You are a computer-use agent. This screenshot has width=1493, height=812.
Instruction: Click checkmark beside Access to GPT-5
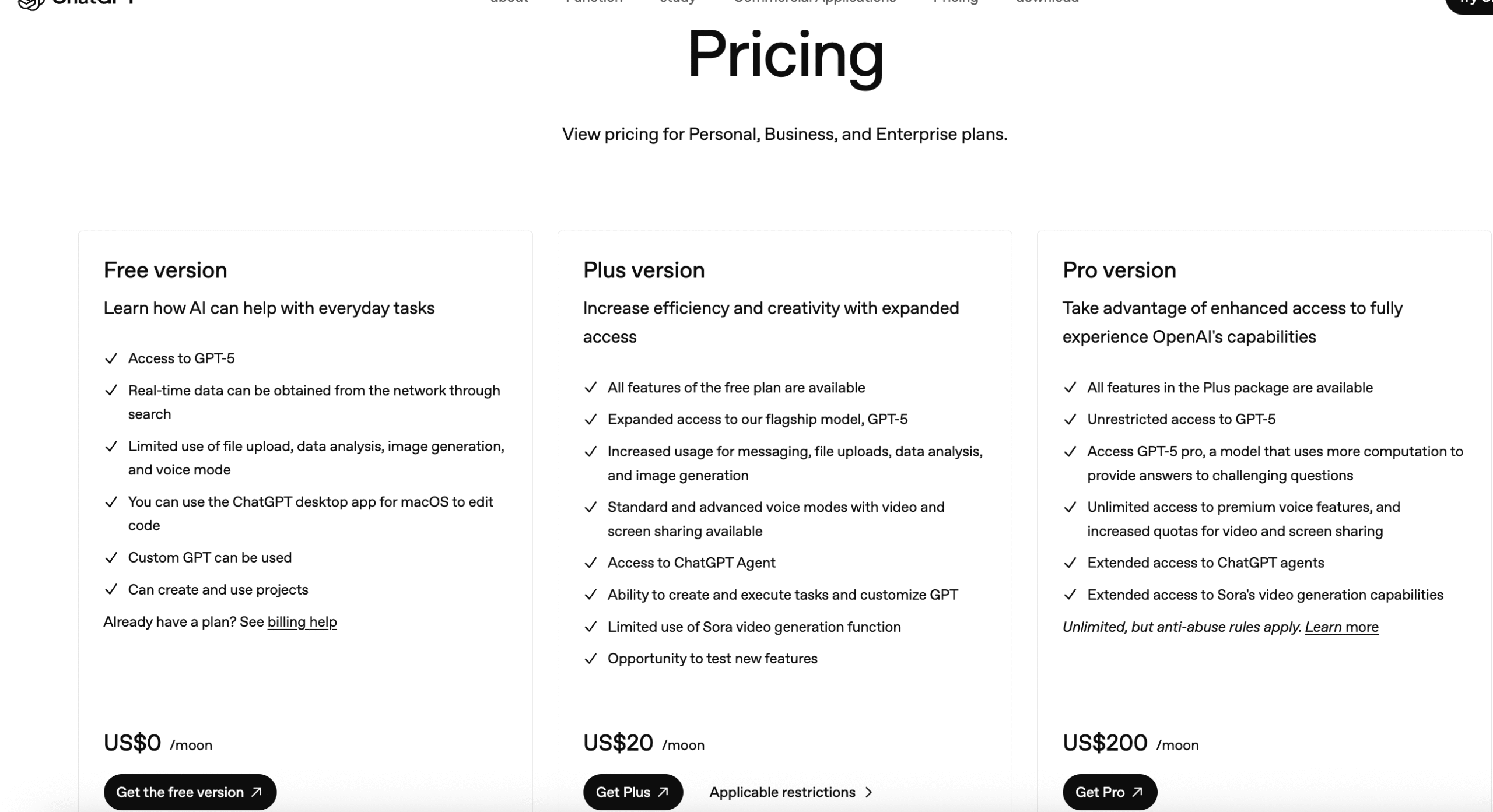pyautogui.click(x=111, y=358)
